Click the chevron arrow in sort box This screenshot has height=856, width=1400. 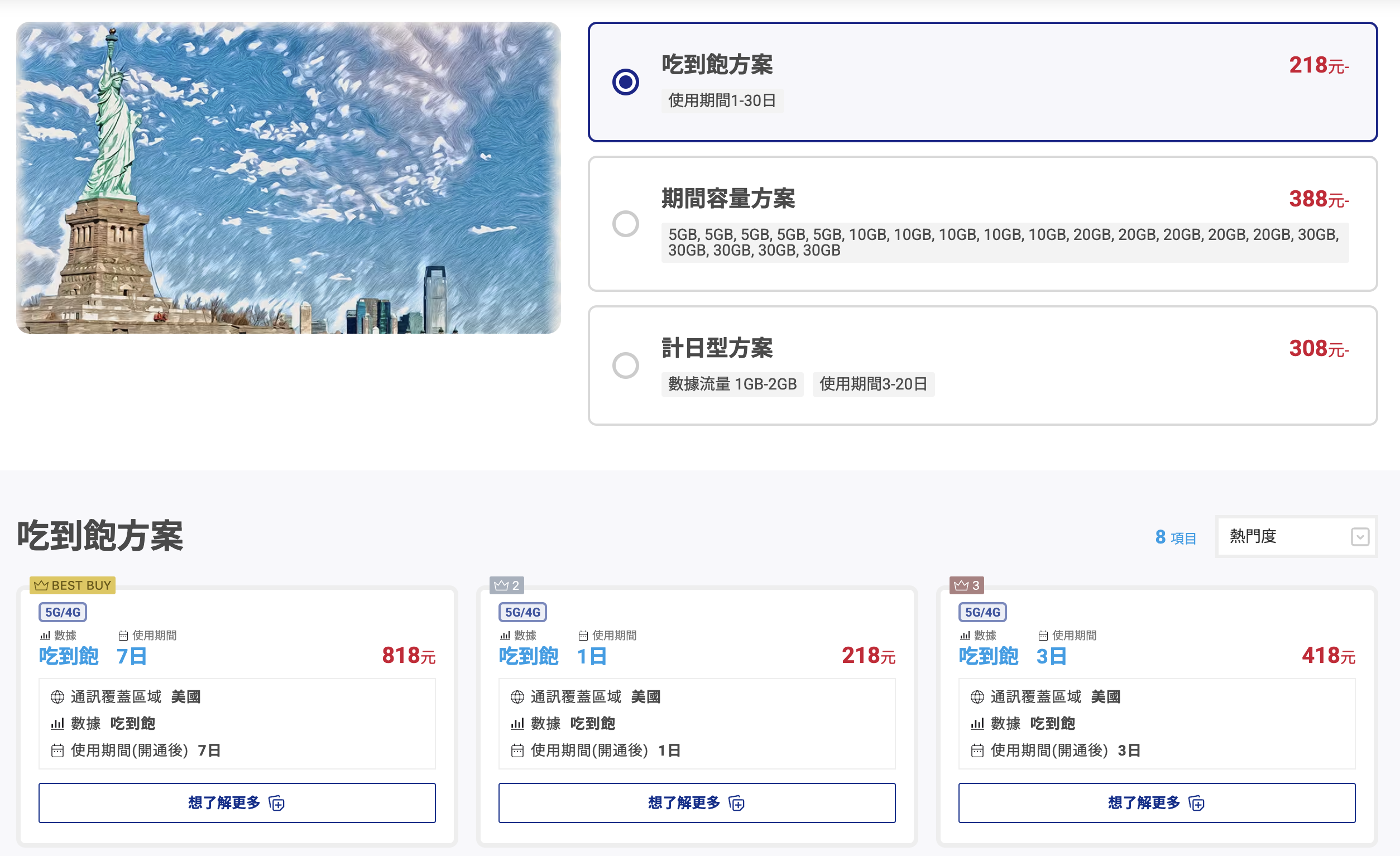[1359, 537]
